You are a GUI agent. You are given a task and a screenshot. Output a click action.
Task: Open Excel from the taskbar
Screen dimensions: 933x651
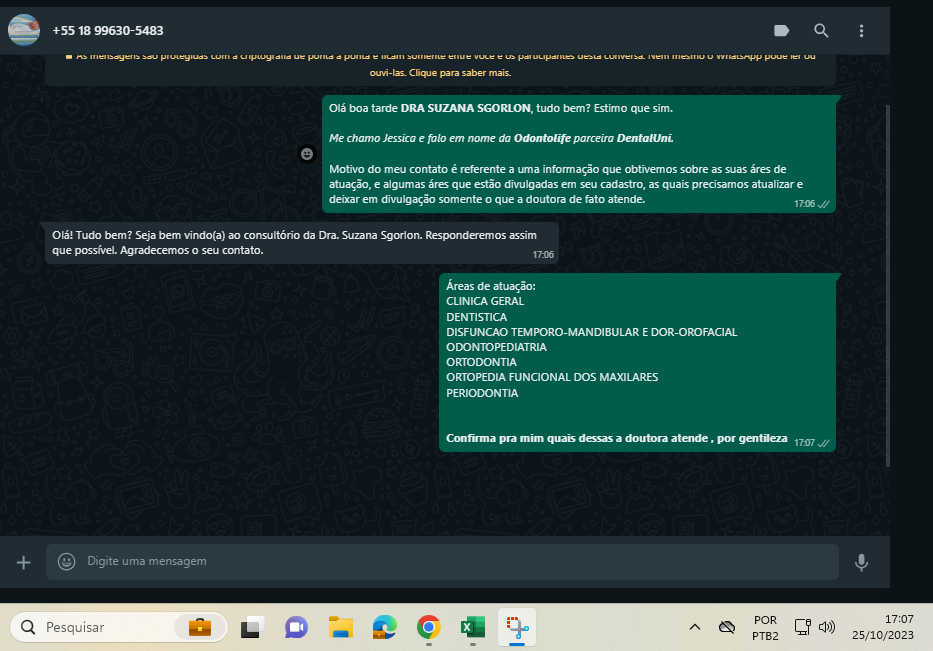471,627
